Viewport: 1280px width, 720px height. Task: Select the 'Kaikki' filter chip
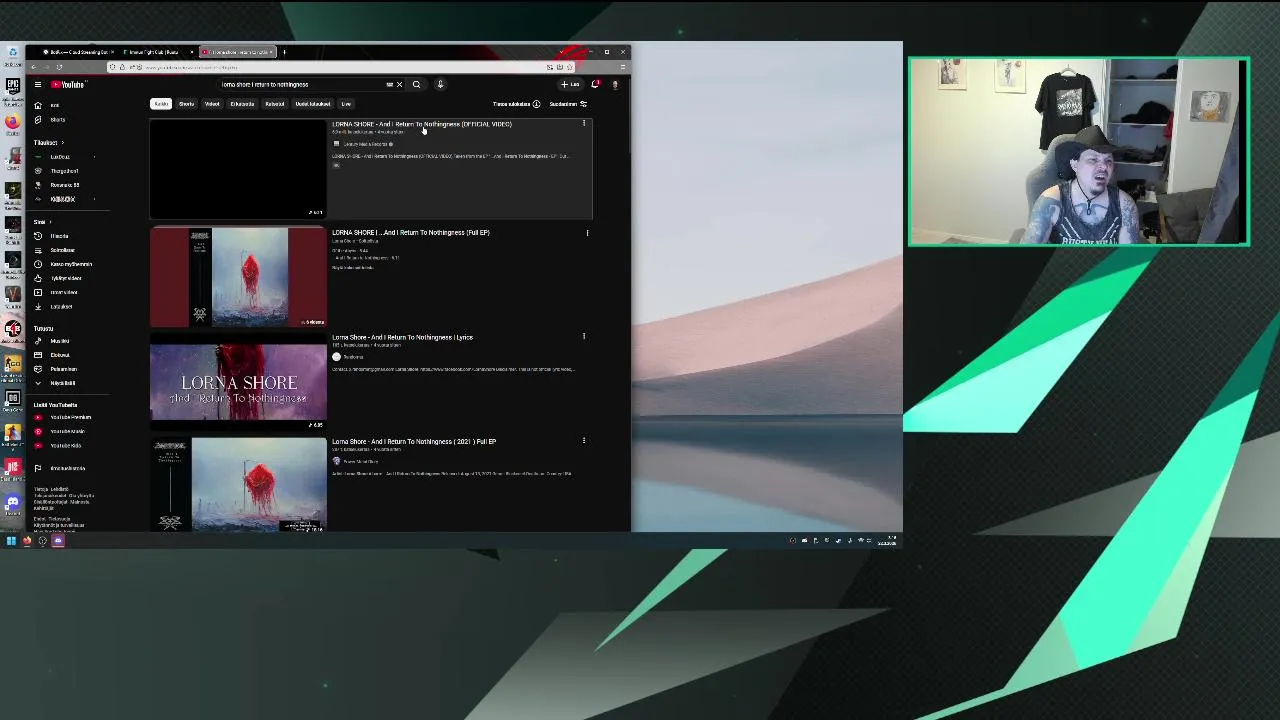[x=161, y=104]
